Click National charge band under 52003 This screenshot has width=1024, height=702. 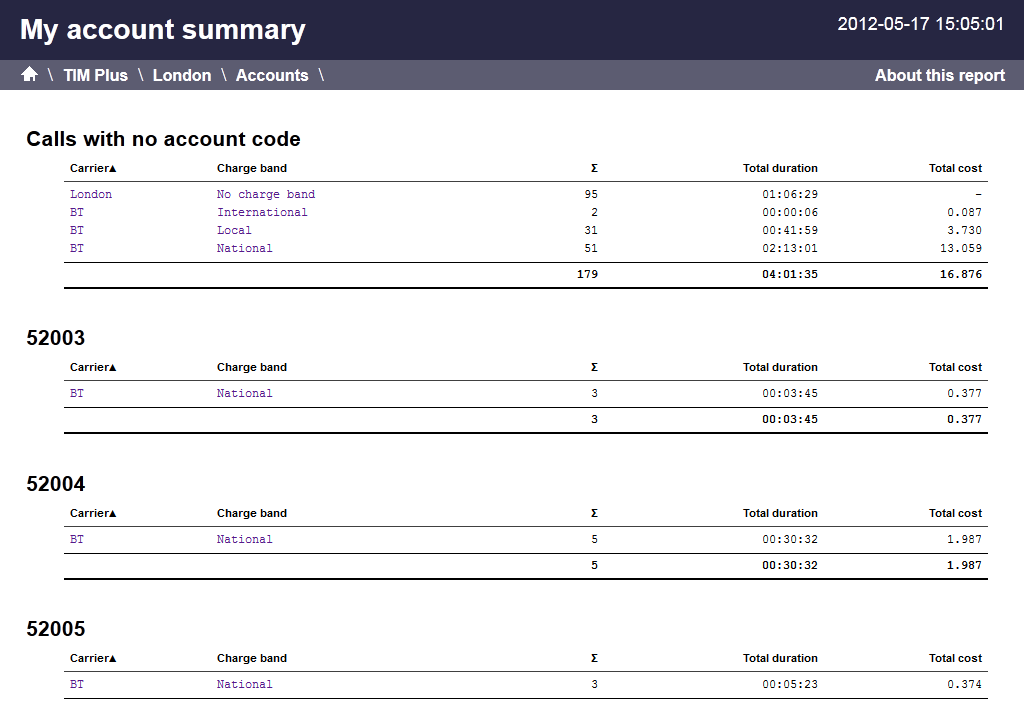244,393
